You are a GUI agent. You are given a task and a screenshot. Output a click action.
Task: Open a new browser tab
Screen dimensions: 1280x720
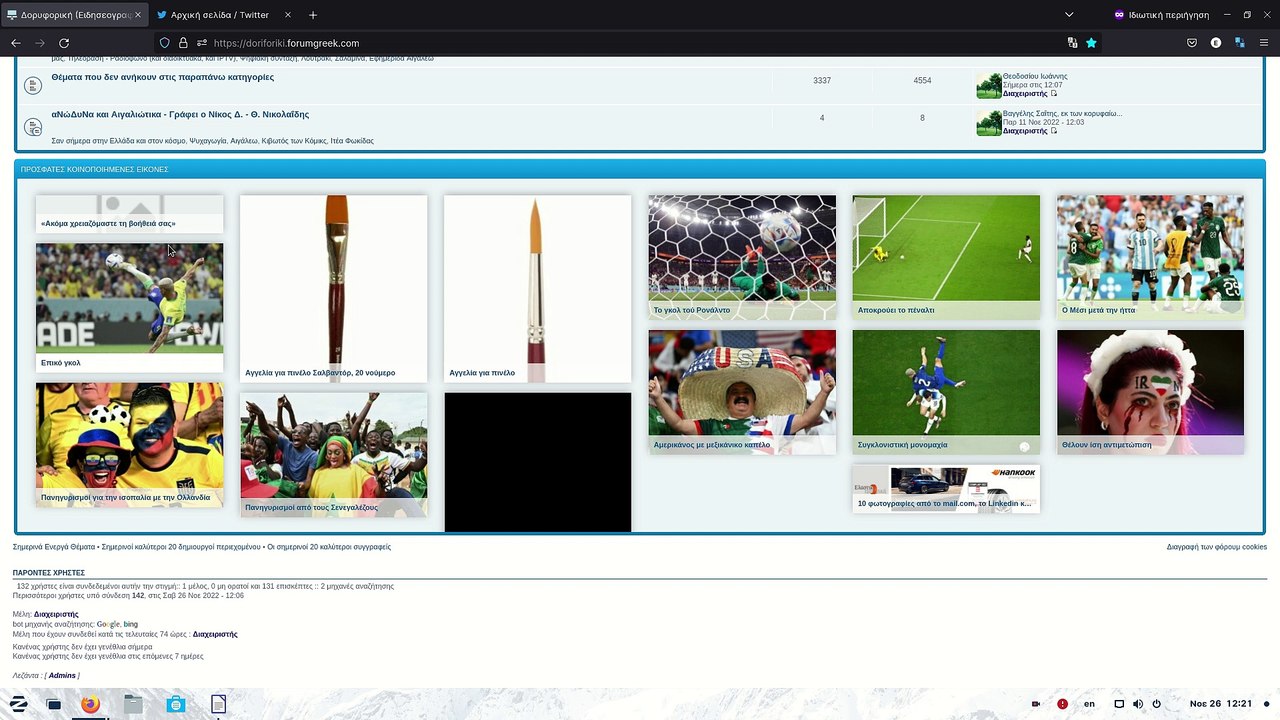(313, 15)
